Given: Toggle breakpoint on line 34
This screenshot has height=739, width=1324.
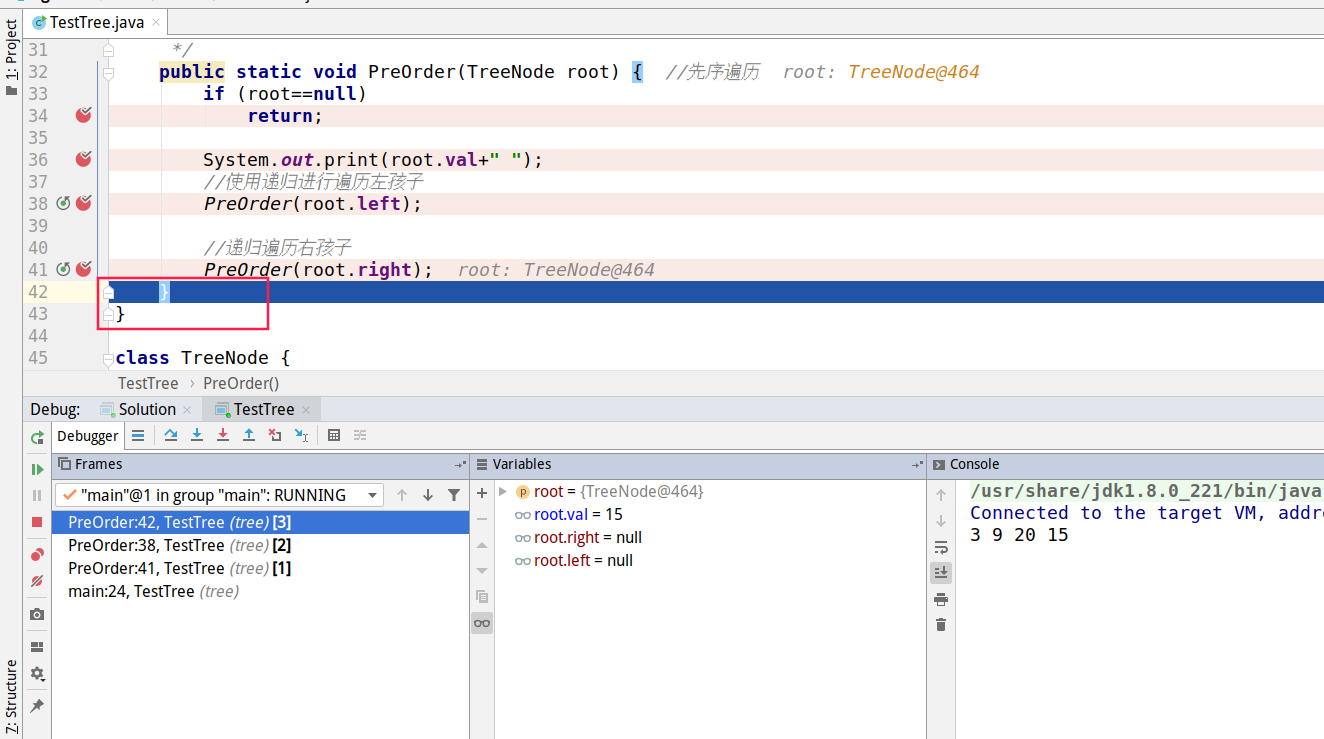Looking at the screenshot, I should [x=84, y=115].
